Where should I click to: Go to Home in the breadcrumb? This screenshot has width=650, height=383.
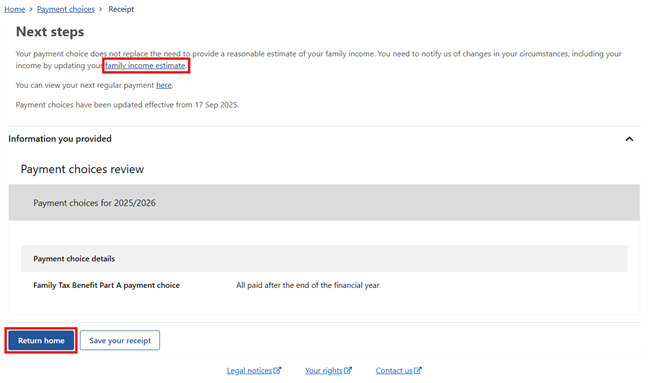15,9
